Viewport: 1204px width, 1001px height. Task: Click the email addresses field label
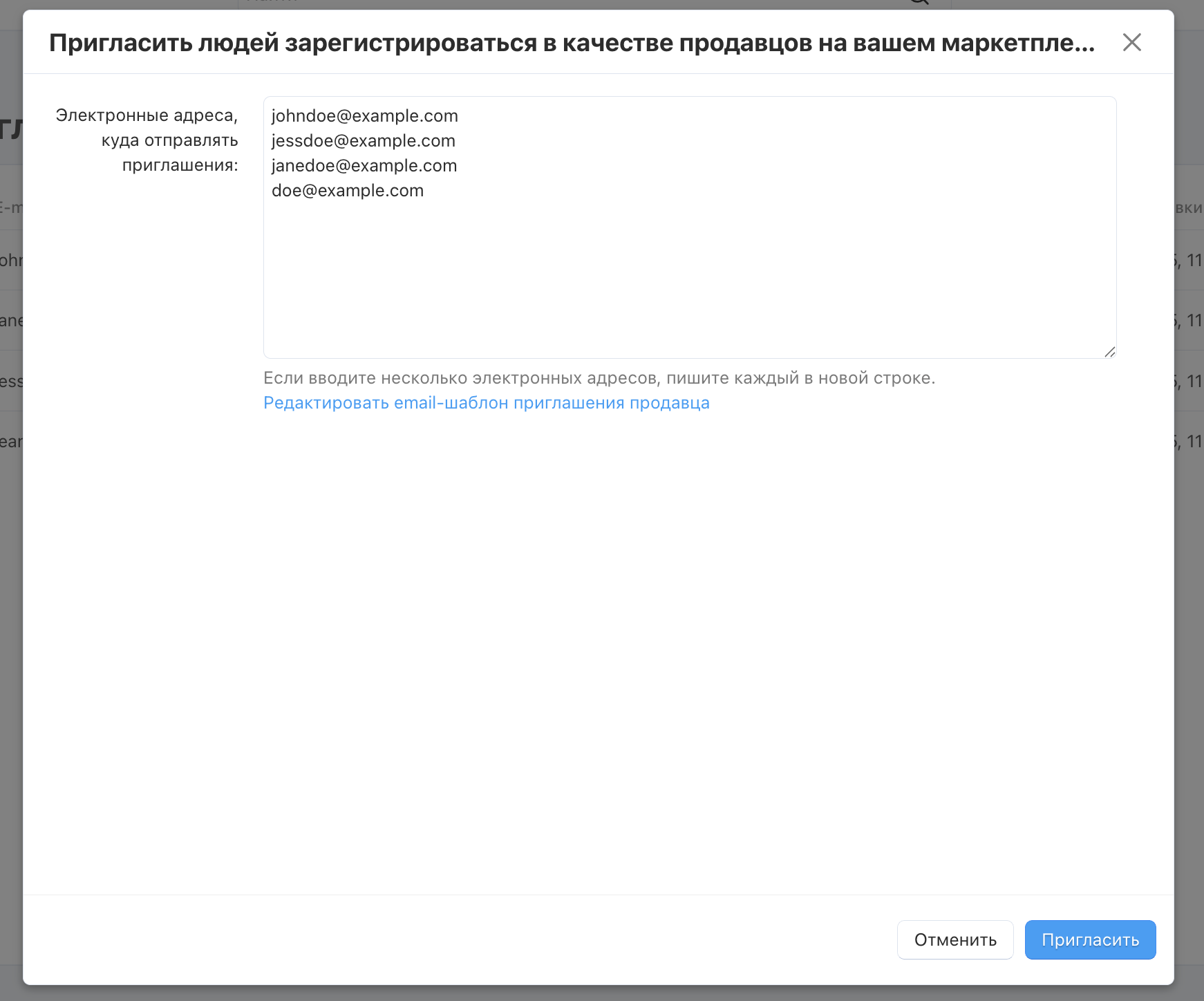point(147,140)
